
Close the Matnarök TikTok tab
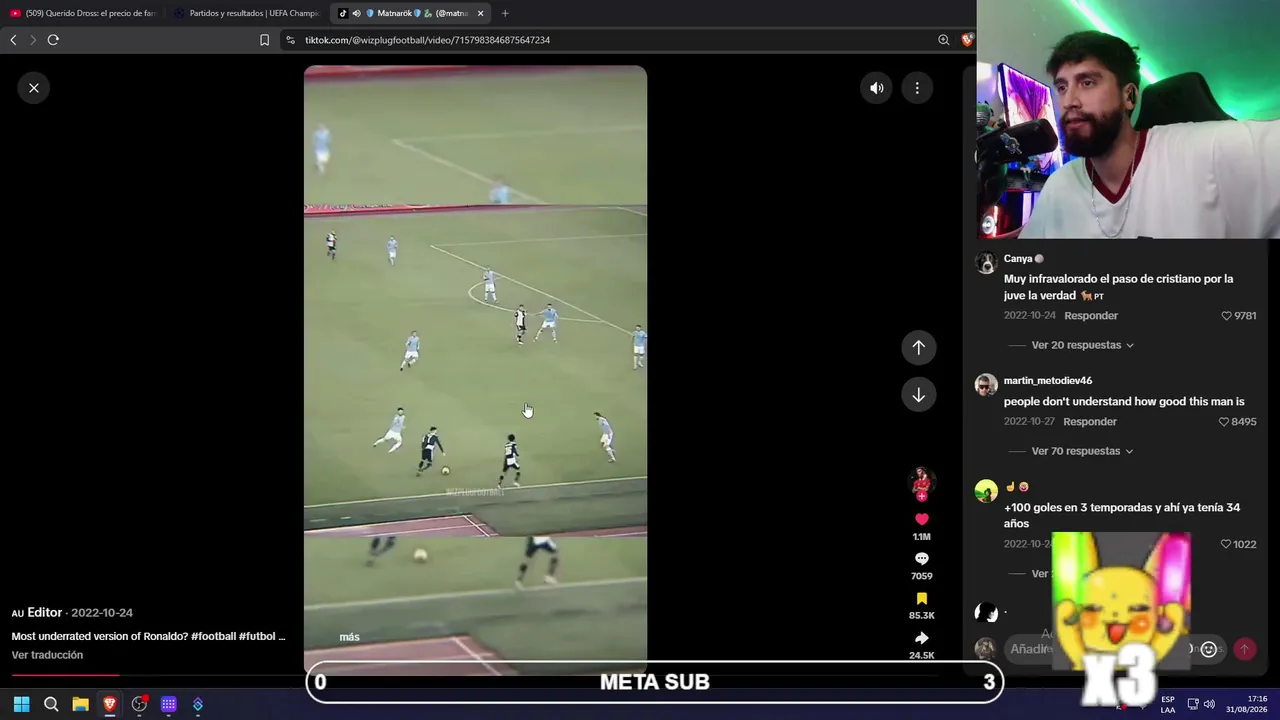(480, 13)
